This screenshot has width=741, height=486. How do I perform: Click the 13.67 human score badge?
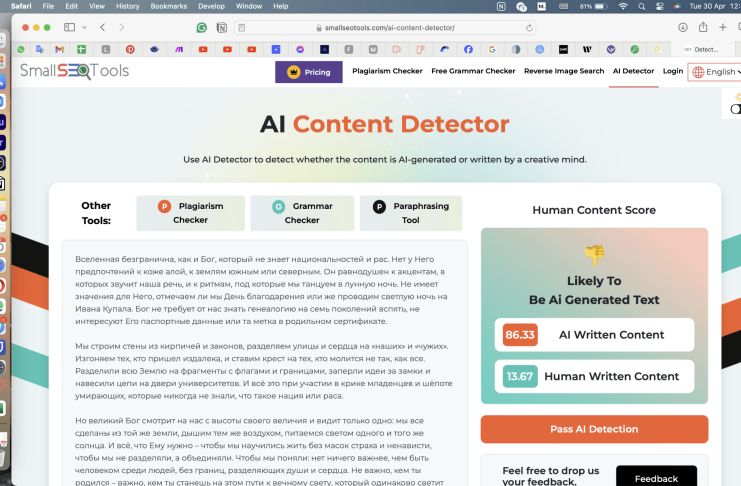tap(520, 376)
